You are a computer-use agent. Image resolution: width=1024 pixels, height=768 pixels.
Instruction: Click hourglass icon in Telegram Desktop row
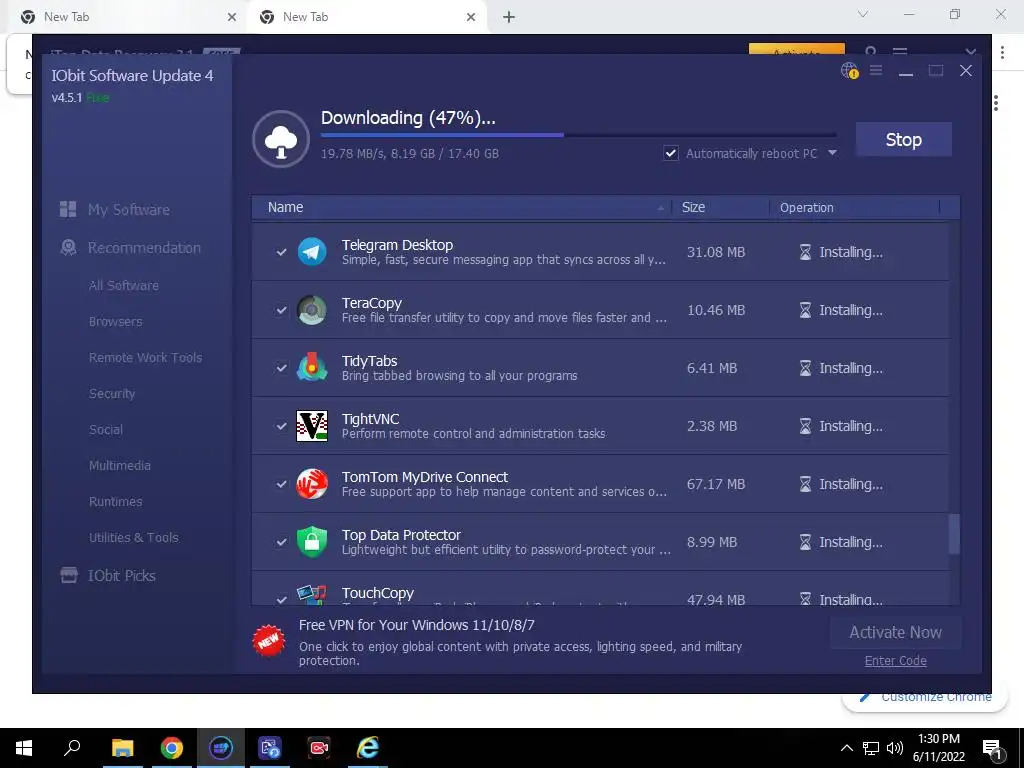pos(805,252)
